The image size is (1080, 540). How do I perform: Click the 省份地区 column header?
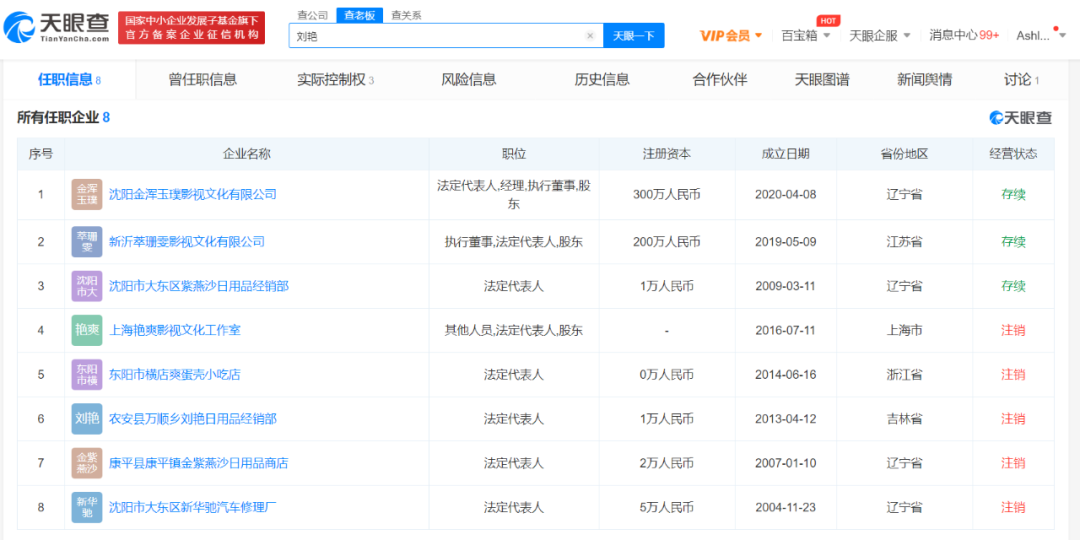click(x=905, y=154)
